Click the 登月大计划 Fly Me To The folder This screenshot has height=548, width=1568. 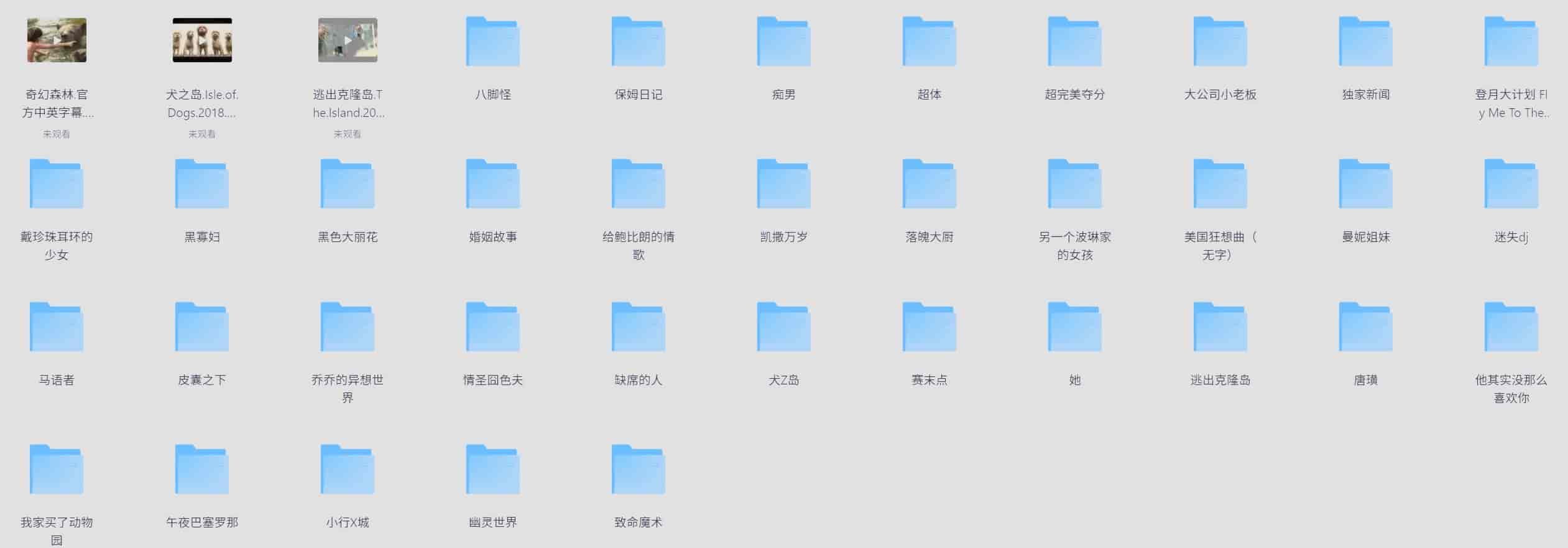point(1511,42)
